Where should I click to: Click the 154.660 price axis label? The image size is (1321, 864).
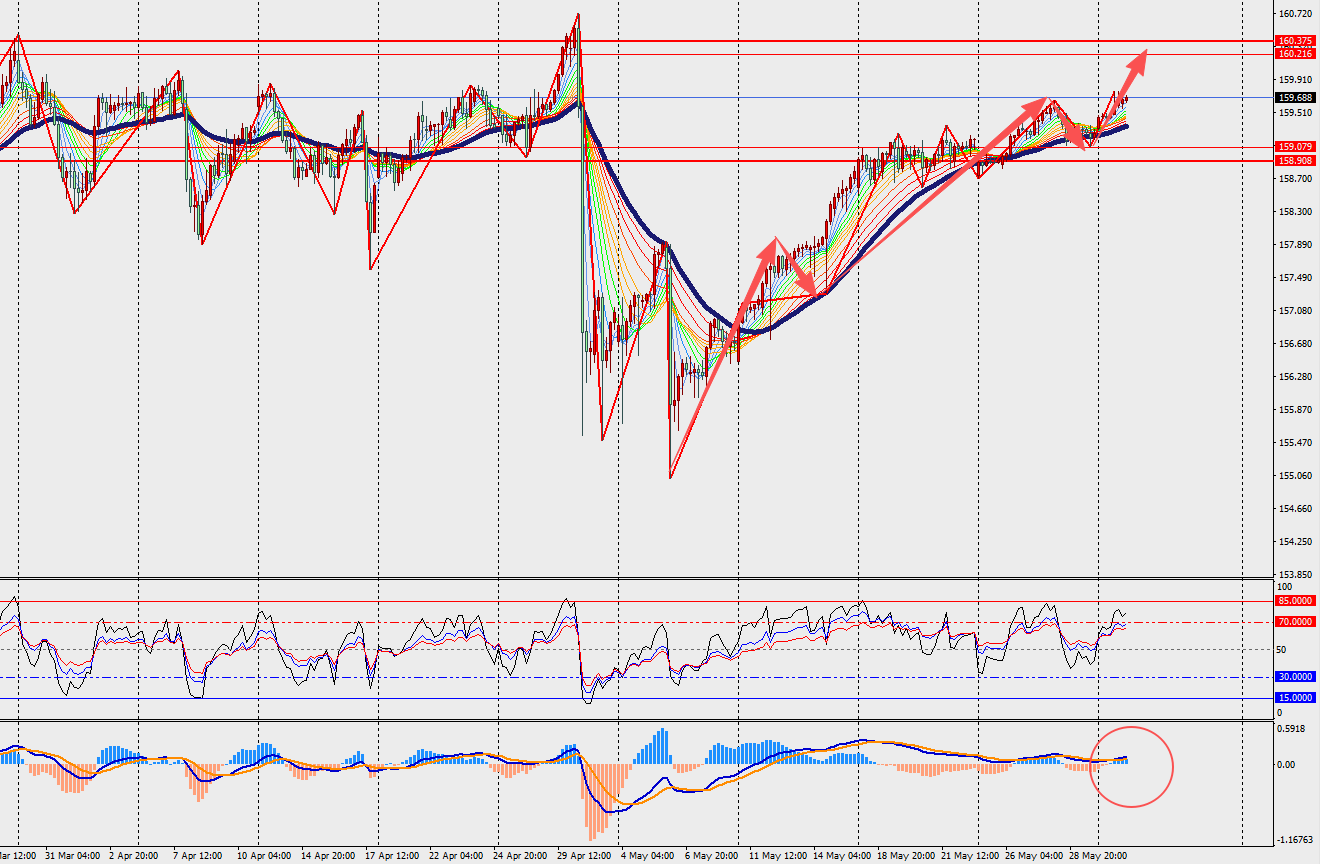[1296, 509]
